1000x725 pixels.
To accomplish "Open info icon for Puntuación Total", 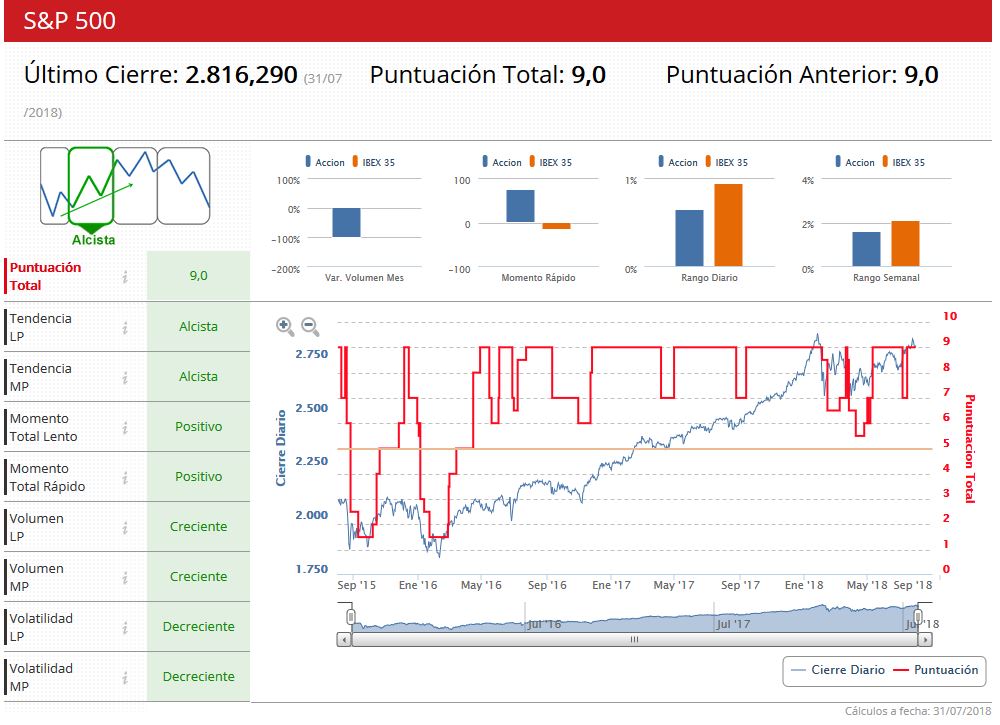I will coord(125,276).
